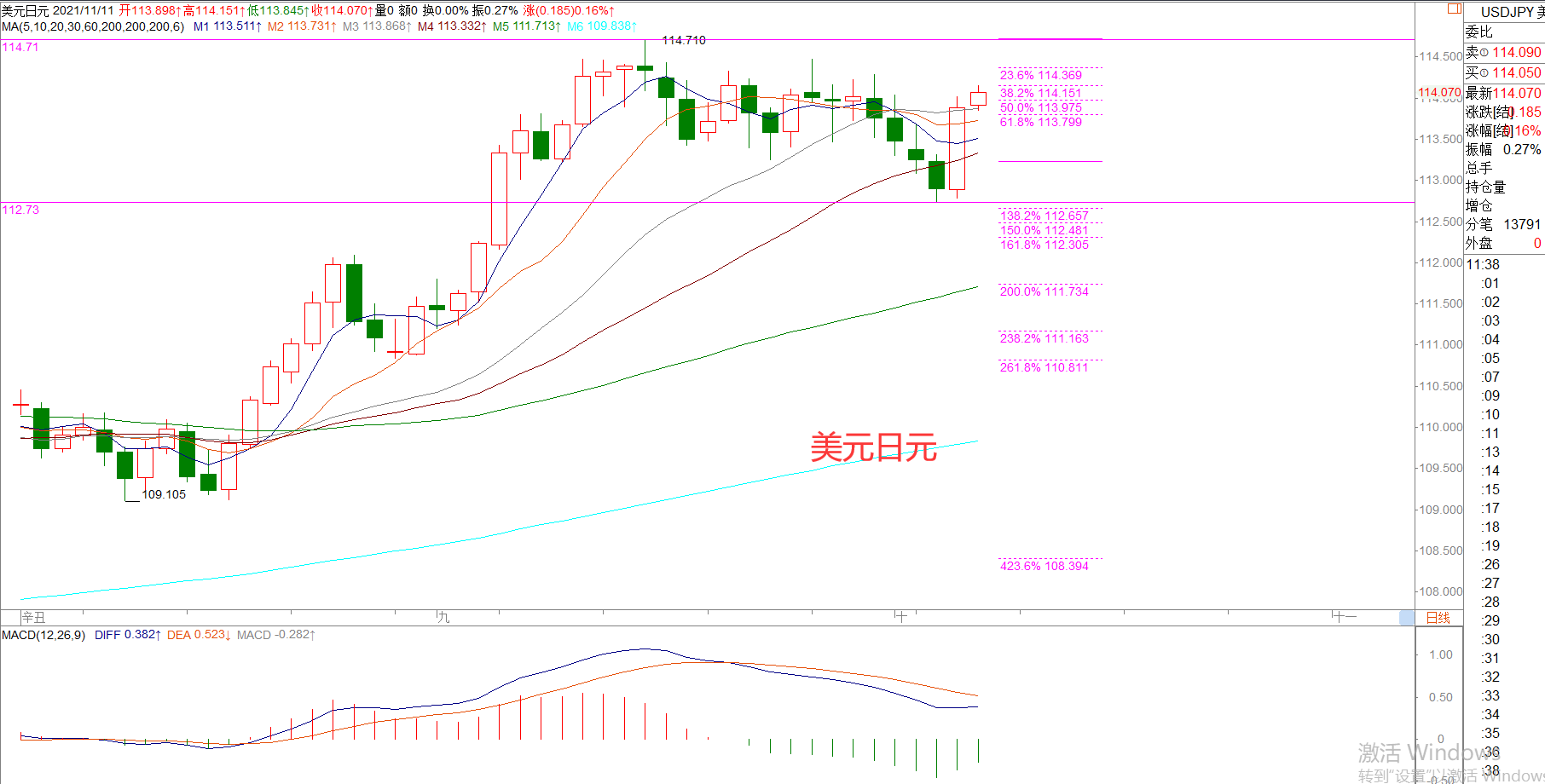This screenshot has width=1545, height=784.
Task: Click the 九 month marker on time axis
Action: pyautogui.click(x=443, y=617)
